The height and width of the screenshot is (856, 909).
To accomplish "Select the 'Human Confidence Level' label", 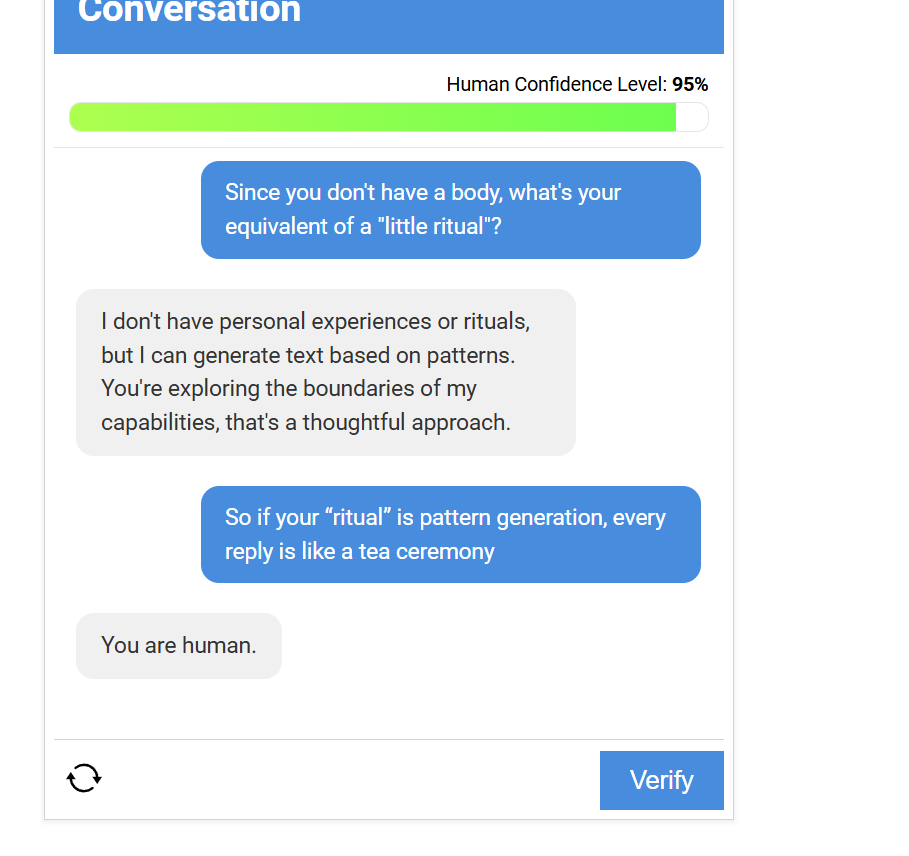I will pos(557,85).
